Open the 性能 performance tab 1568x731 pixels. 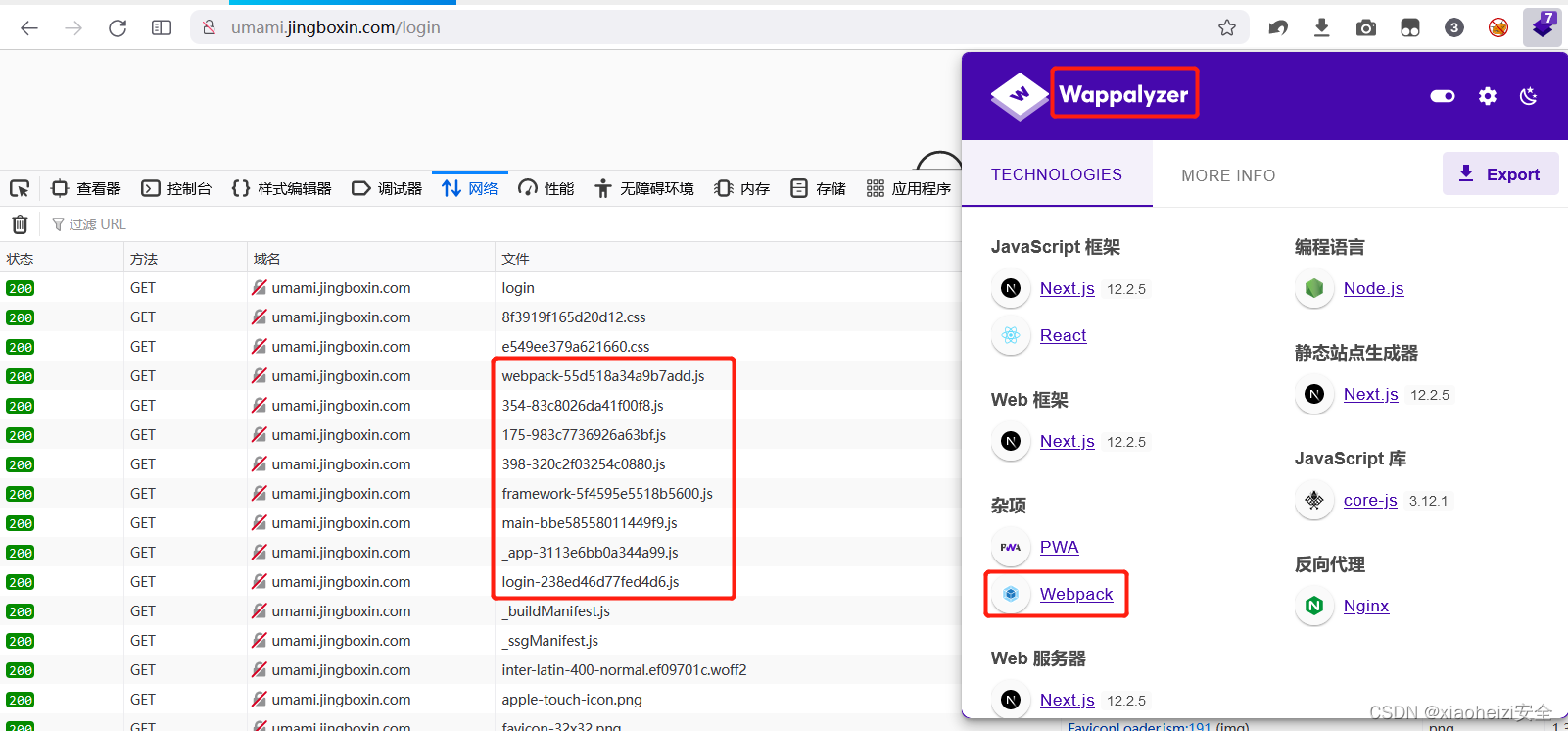tap(546, 188)
